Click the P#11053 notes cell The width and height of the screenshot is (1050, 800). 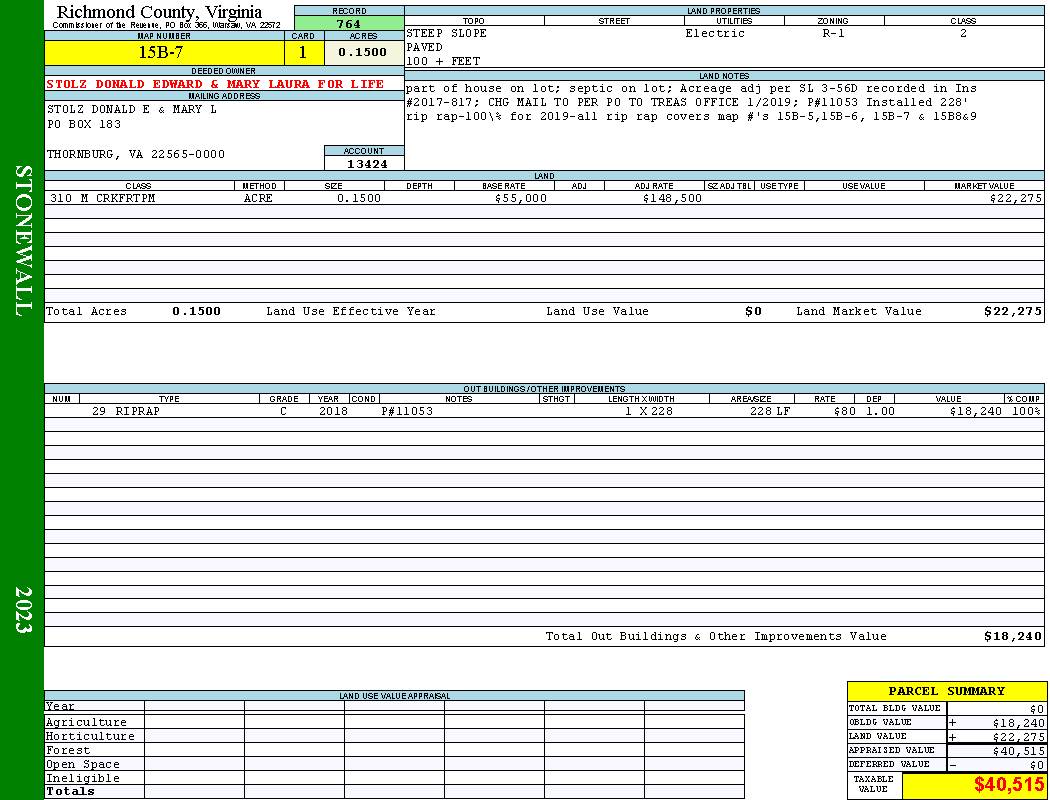[x=407, y=411]
